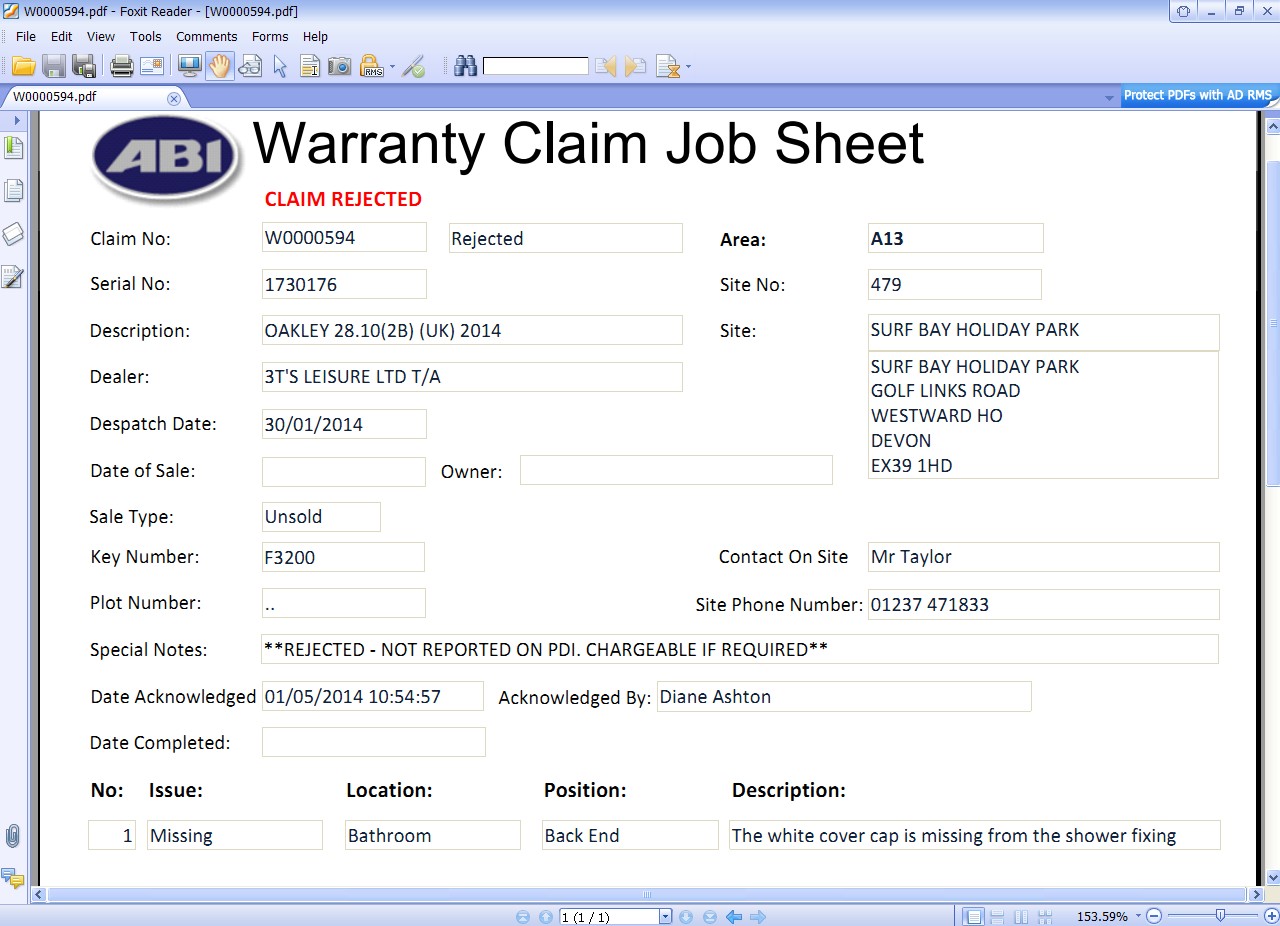Open the Attachments paperclip panel

tap(13, 836)
